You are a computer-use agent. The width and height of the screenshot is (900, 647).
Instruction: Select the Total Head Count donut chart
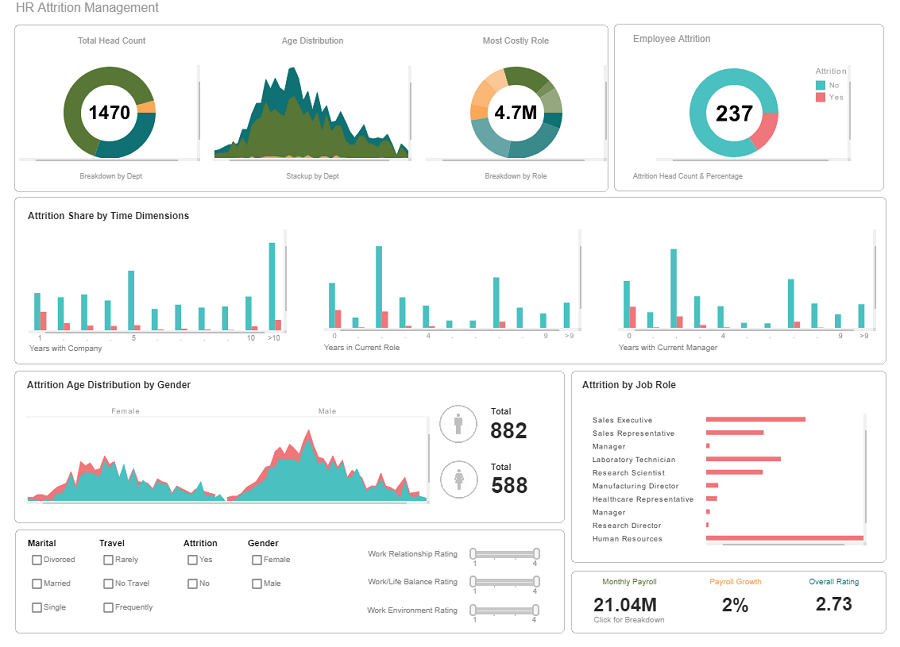110,113
